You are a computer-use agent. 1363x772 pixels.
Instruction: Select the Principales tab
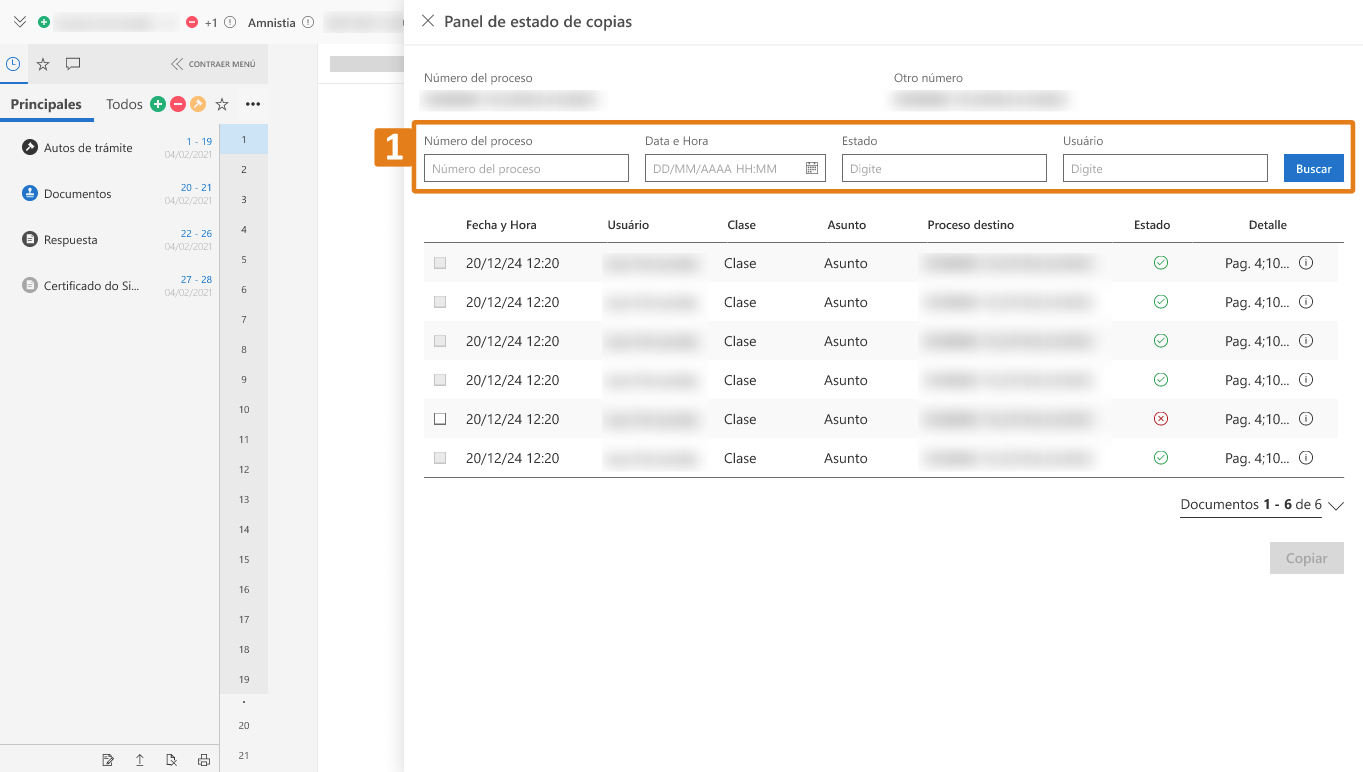pyautogui.click(x=46, y=104)
